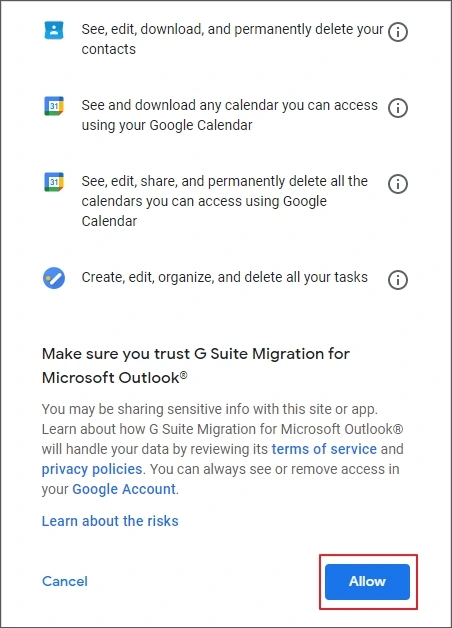Click the blue Contacts icon
This screenshot has width=452, height=628.
coord(54,30)
